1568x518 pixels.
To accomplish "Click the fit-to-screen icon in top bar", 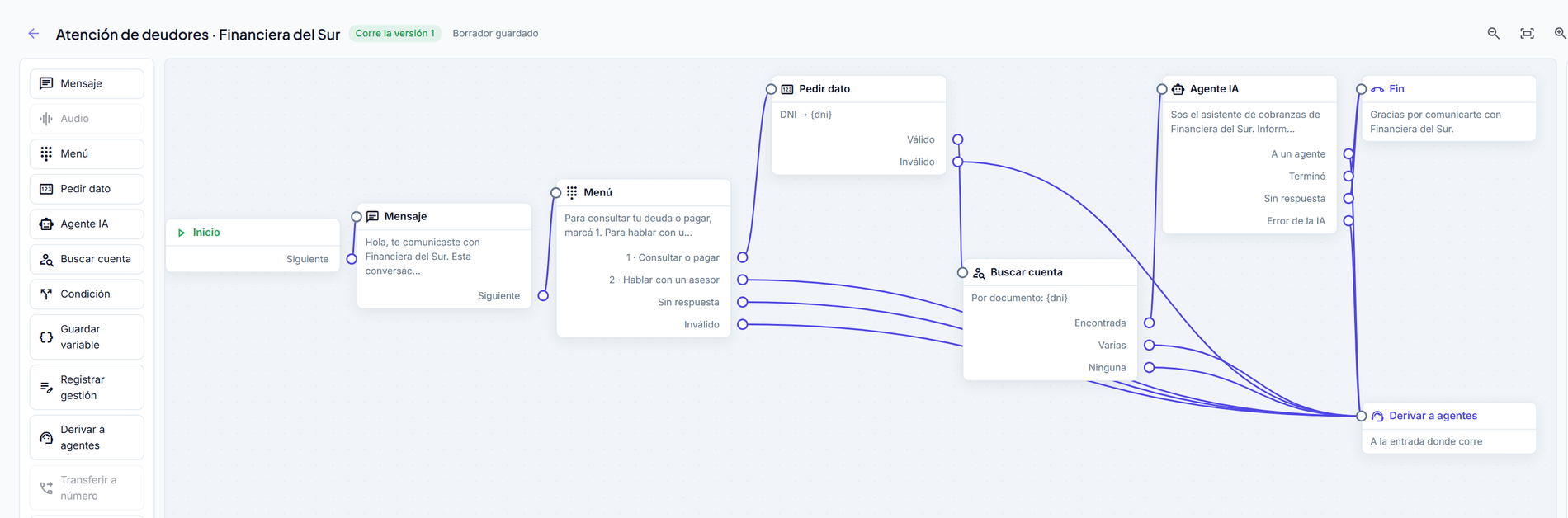I will tap(1527, 34).
